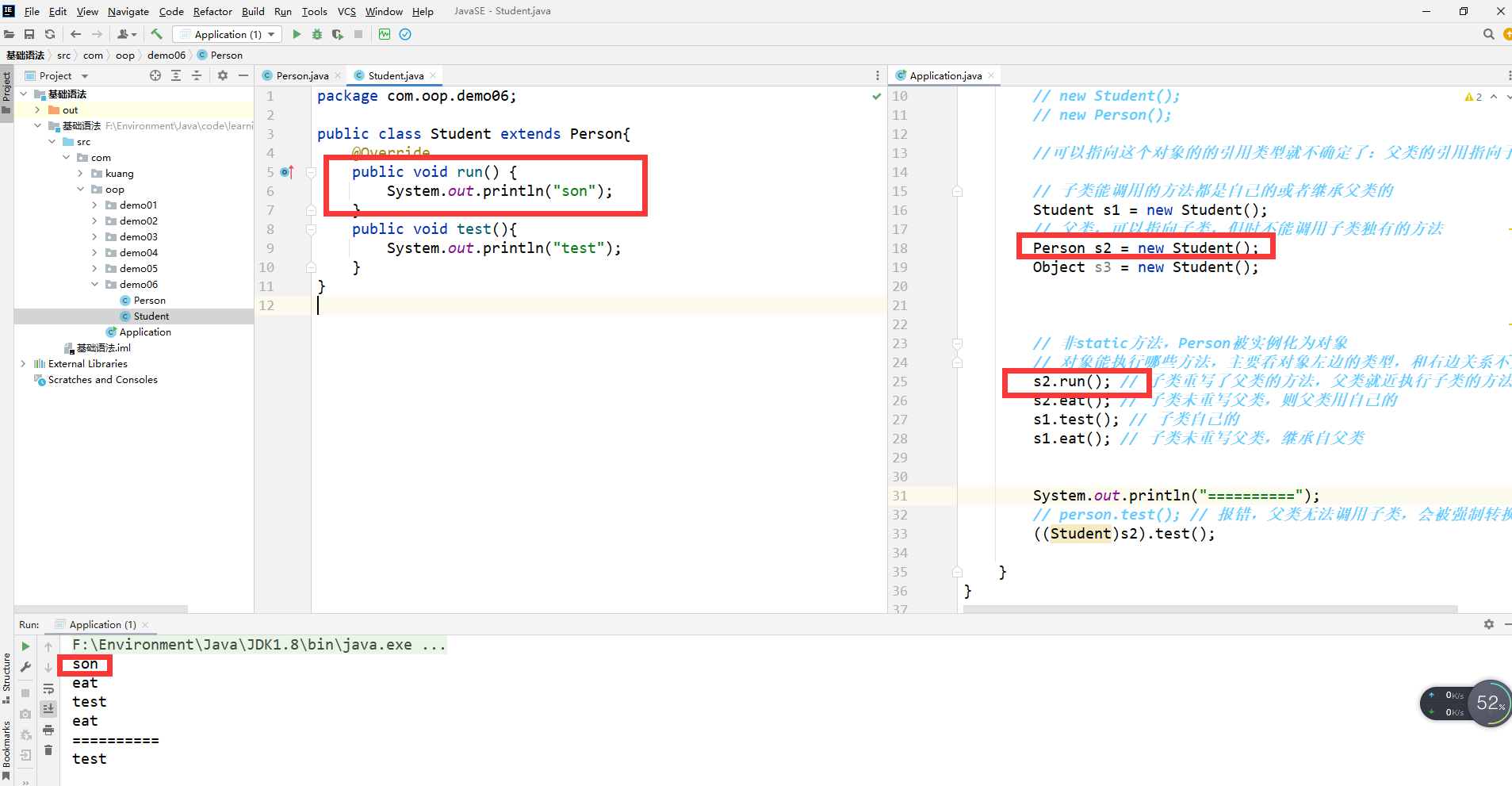Open the user account dropdown in the toolbar

click(127, 34)
